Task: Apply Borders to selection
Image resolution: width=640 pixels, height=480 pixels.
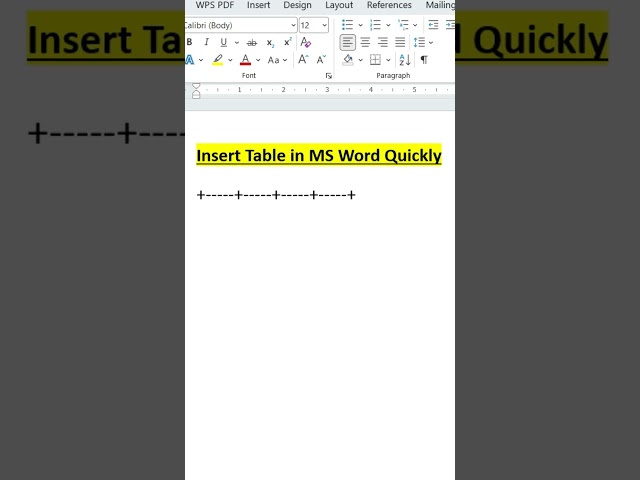Action: [375, 60]
